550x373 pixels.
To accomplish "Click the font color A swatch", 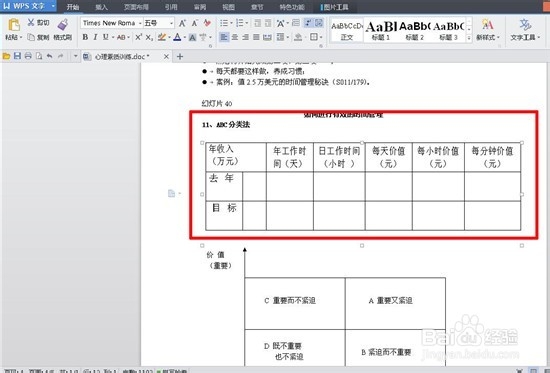I will click(x=177, y=37).
